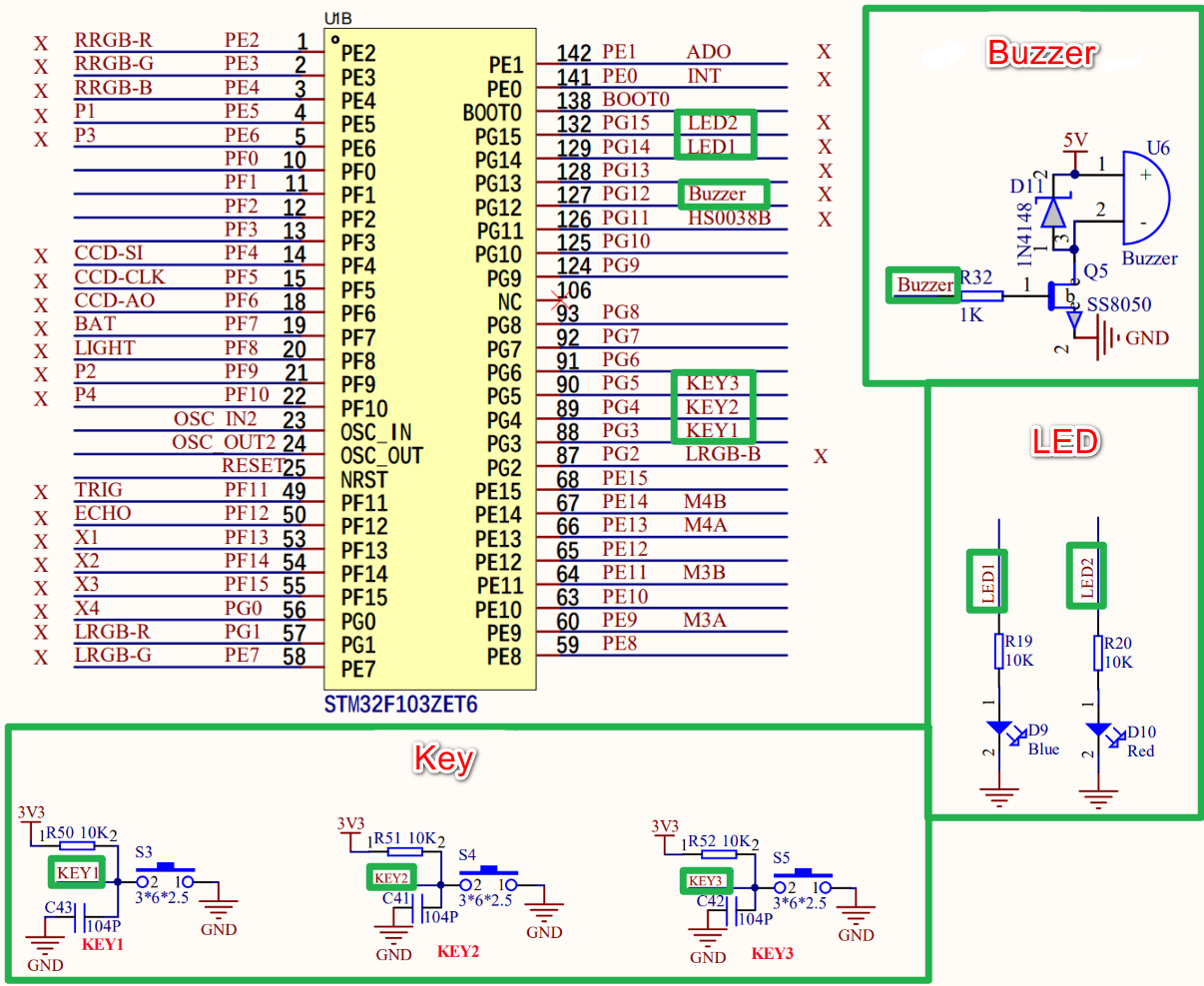
Task: Click the LED1 net label beside PG14
Action: 712,147
